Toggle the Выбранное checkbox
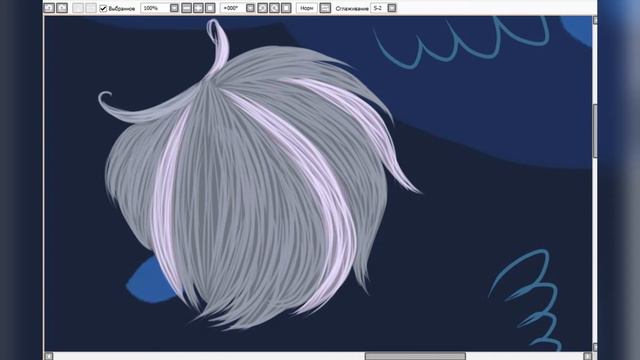The image size is (640, 360). pyautogui.click(x=103, y=8)
